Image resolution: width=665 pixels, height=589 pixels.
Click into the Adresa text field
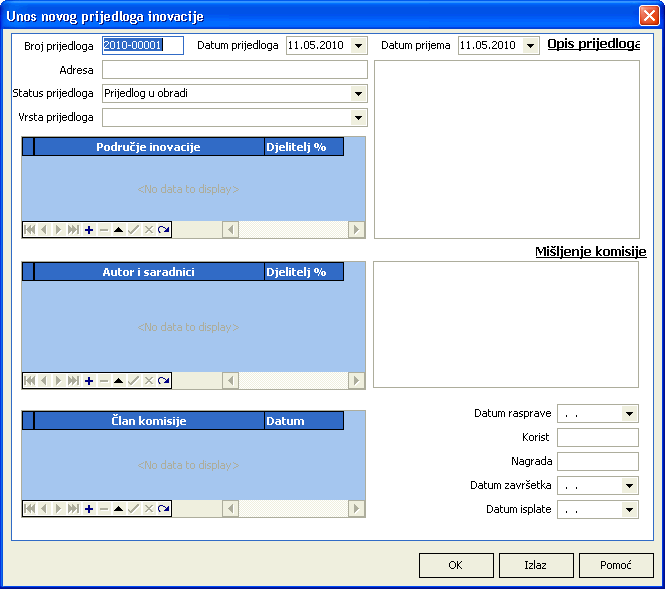coord(235,70)
